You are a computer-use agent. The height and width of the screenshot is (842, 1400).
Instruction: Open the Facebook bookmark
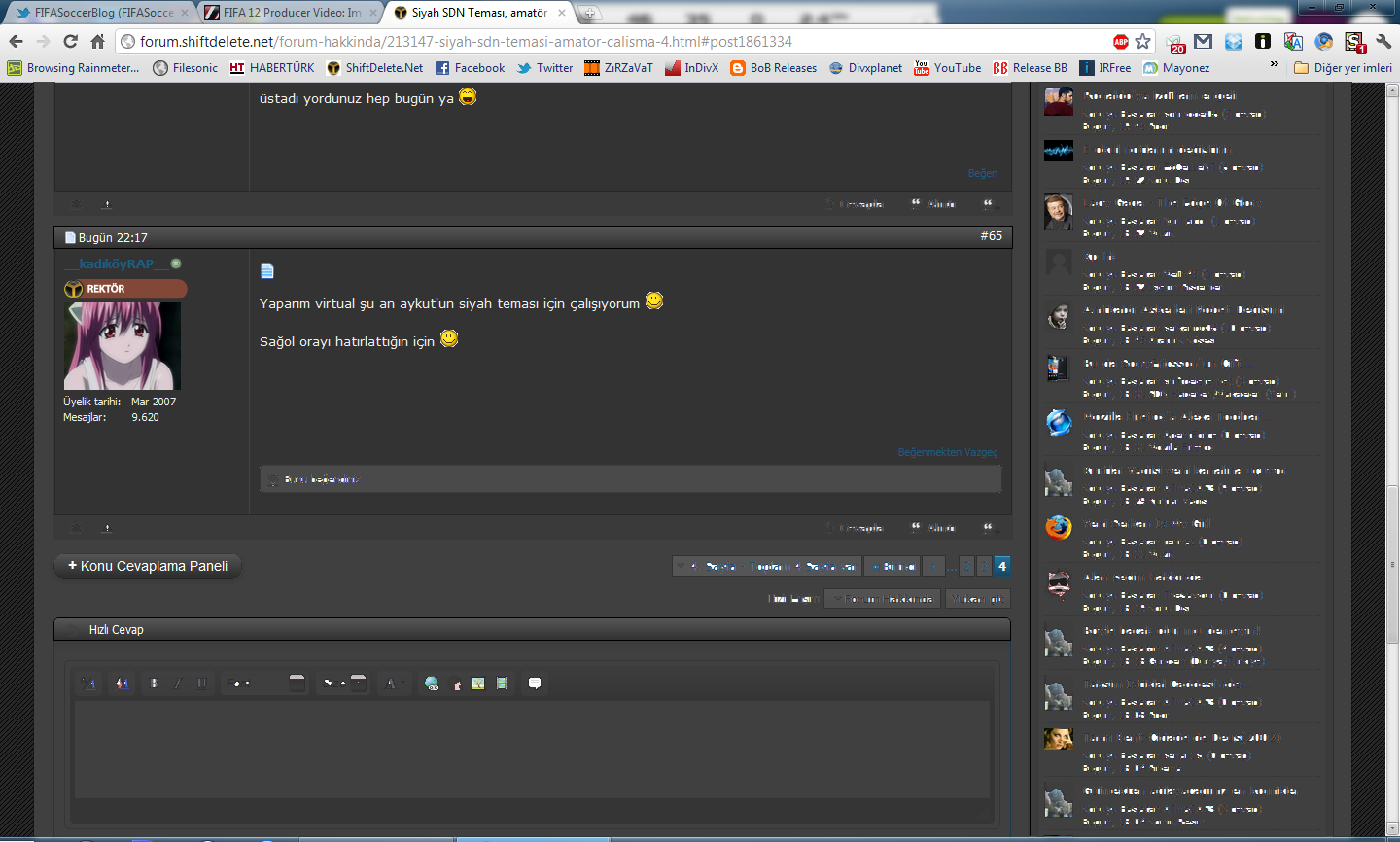471,68
